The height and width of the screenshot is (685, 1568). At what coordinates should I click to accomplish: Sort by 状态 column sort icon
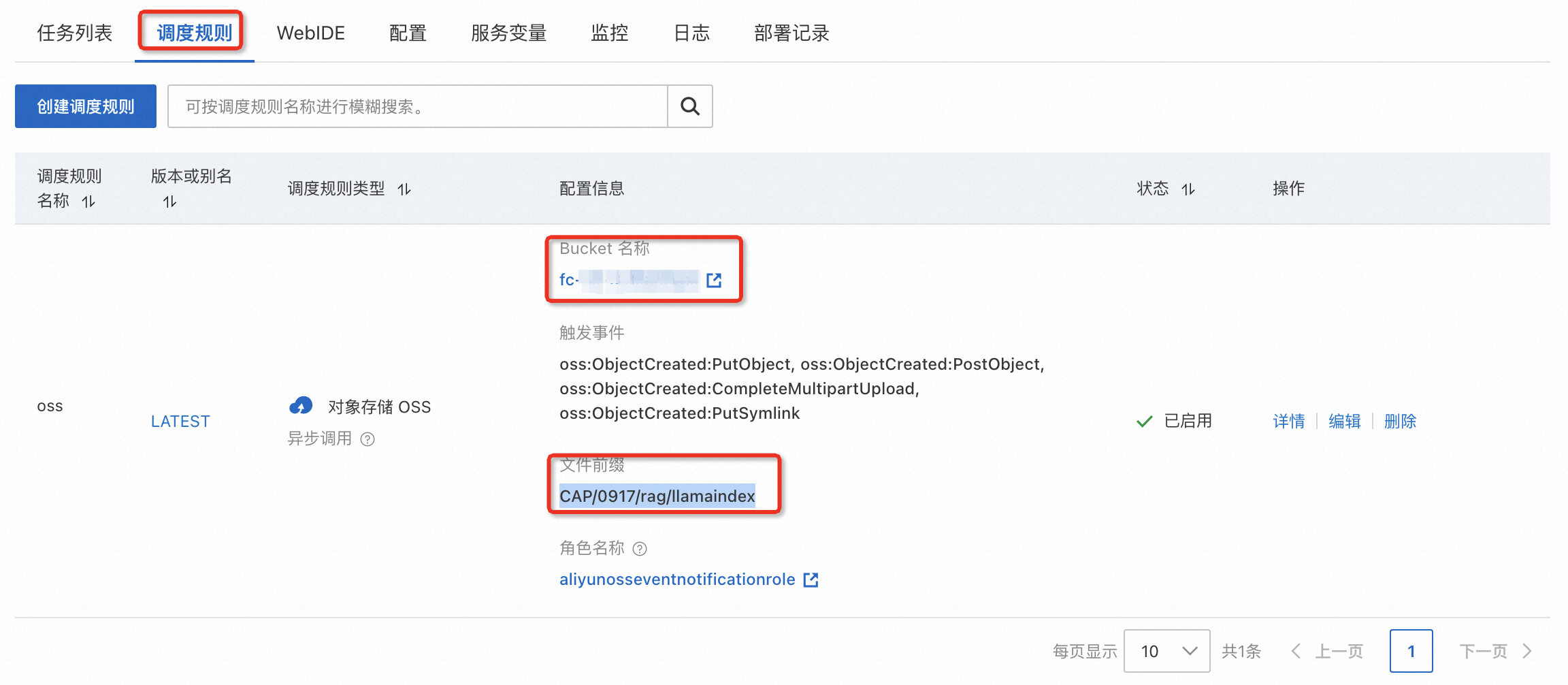pyautogui.click(x=1188, y=189)
